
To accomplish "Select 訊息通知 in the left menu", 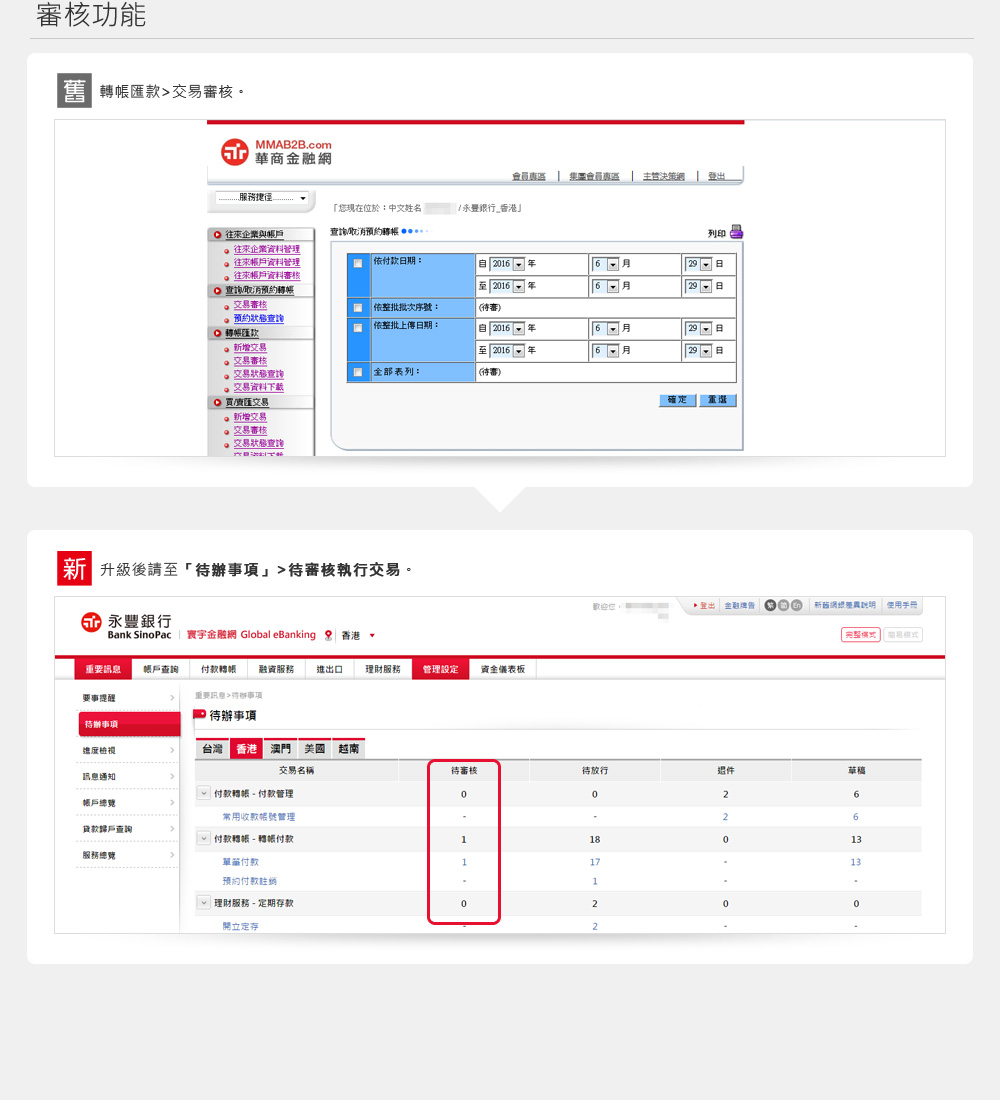I will point(126,777).
